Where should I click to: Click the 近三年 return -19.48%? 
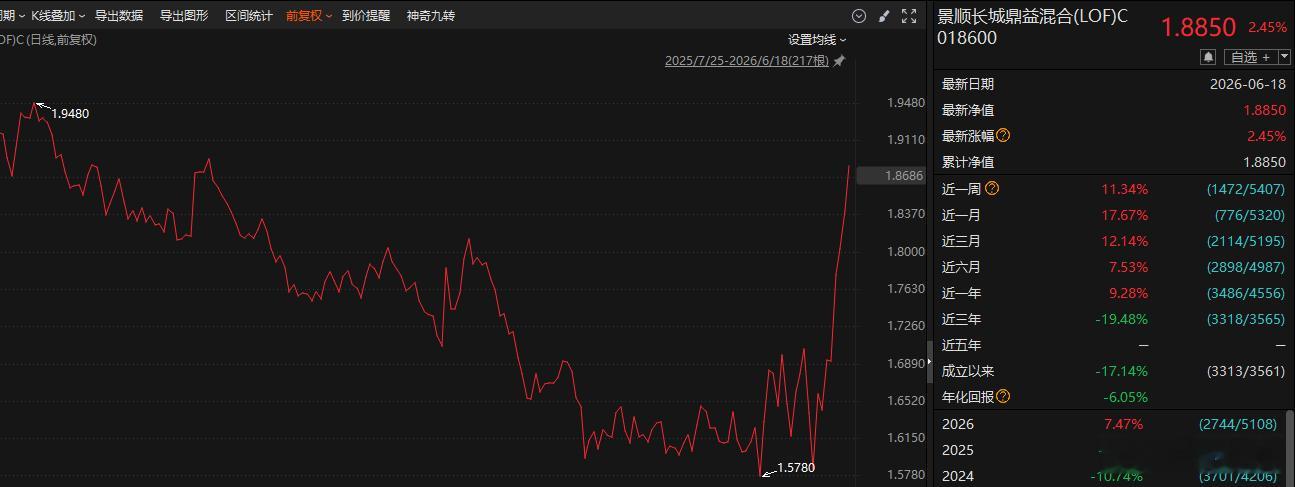pyautogui.click(x=1123, y=319)
